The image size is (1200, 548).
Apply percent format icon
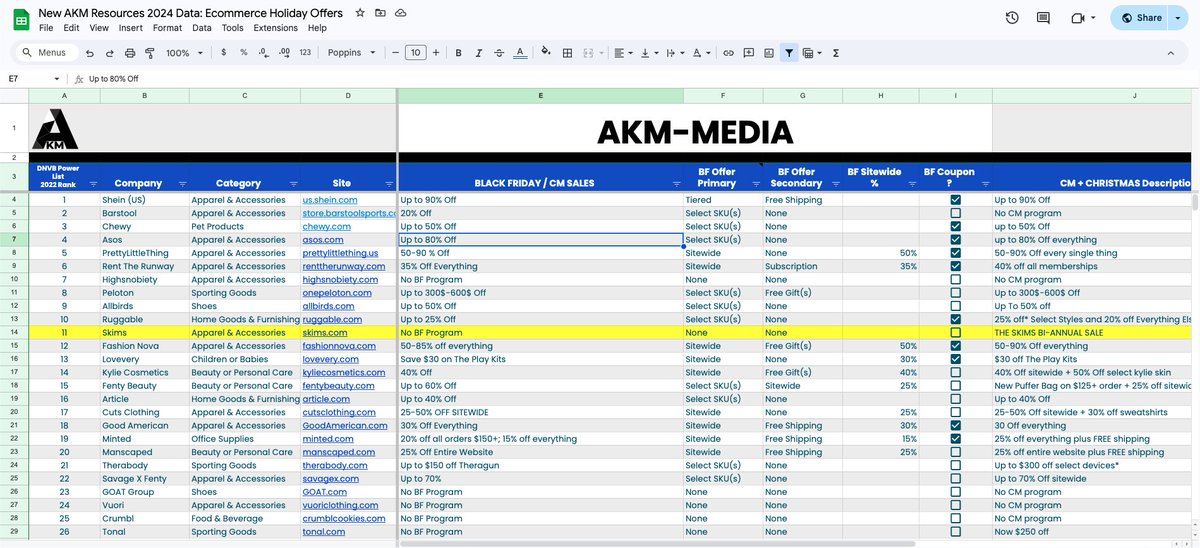coord(243,52)
